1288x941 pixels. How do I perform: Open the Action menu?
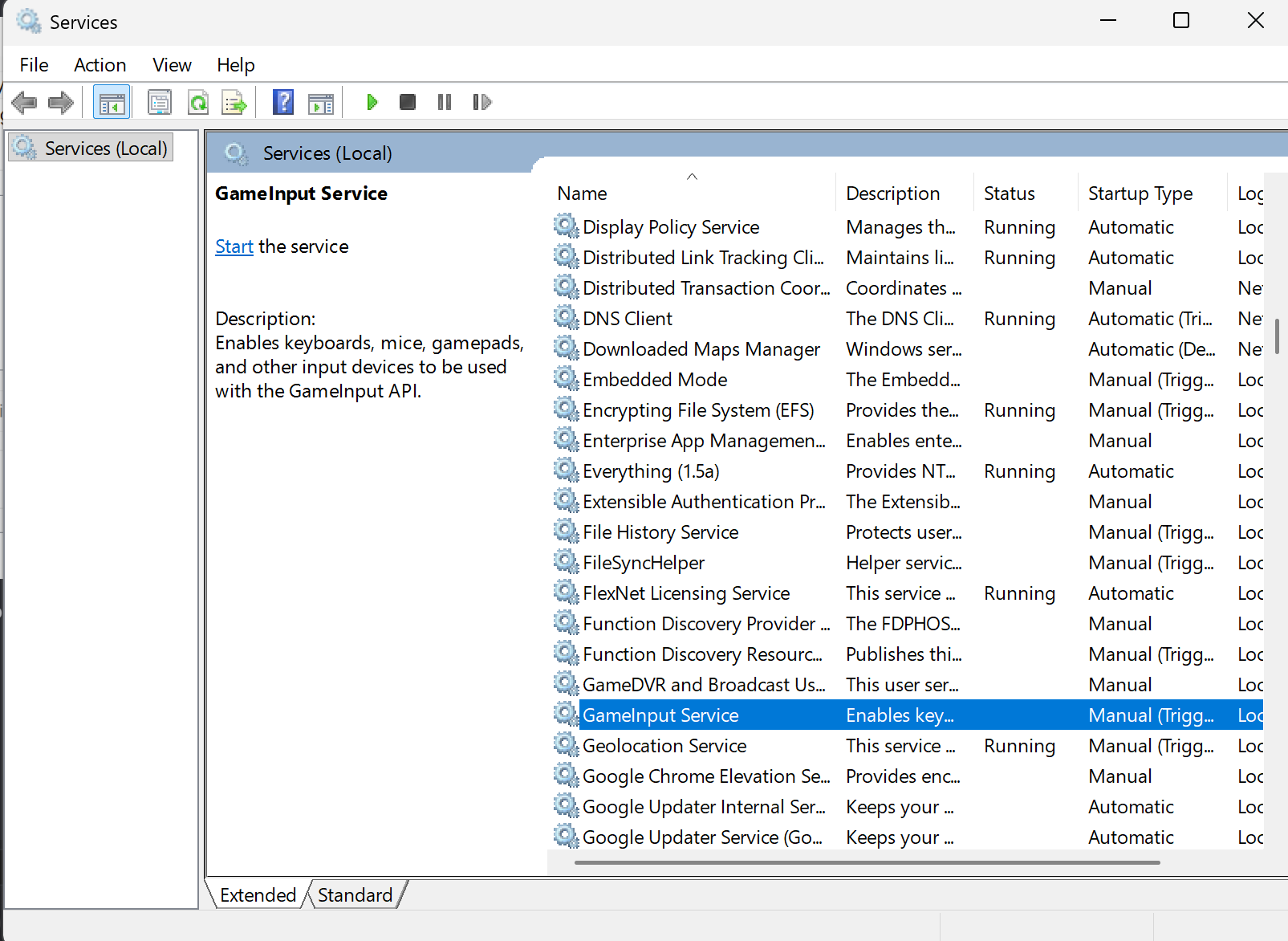pos(100,65)
